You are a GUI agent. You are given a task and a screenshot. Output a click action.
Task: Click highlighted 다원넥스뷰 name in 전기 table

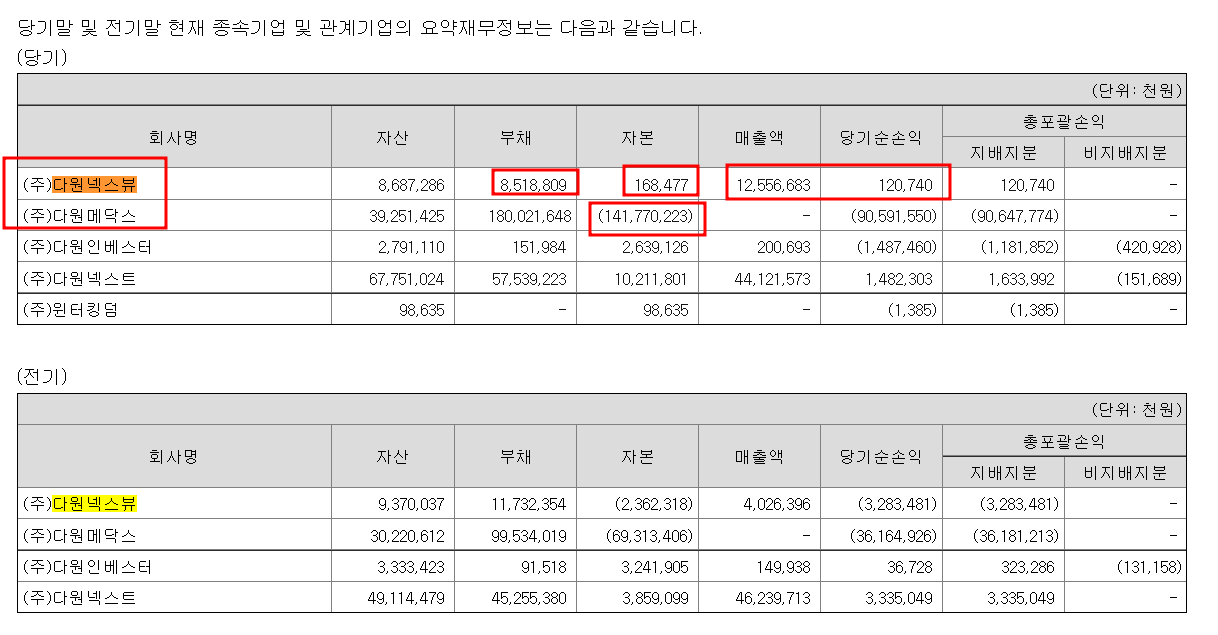[95, 503]
